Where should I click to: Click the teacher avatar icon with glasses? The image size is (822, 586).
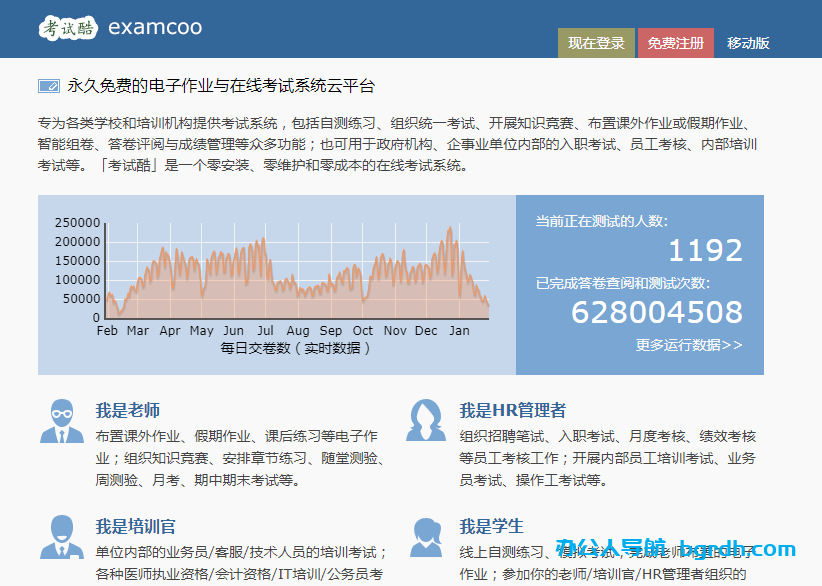pos(62,421)
